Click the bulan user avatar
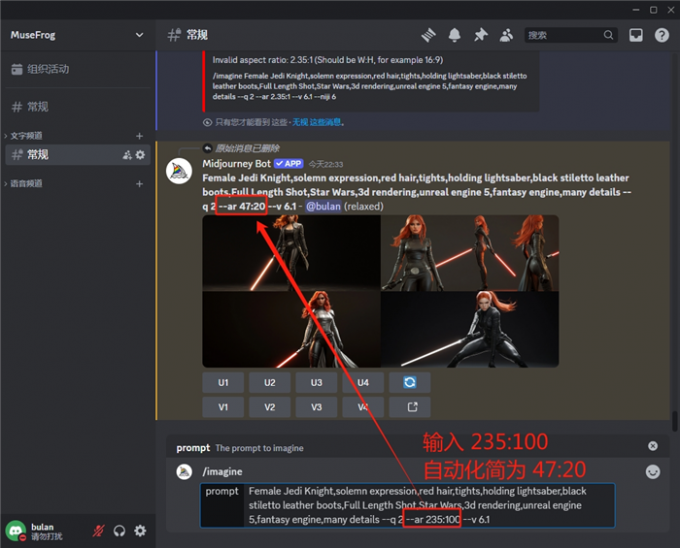The width and height of the screenshot is (680, 548). pyautogui.click(x=16, y=531)
